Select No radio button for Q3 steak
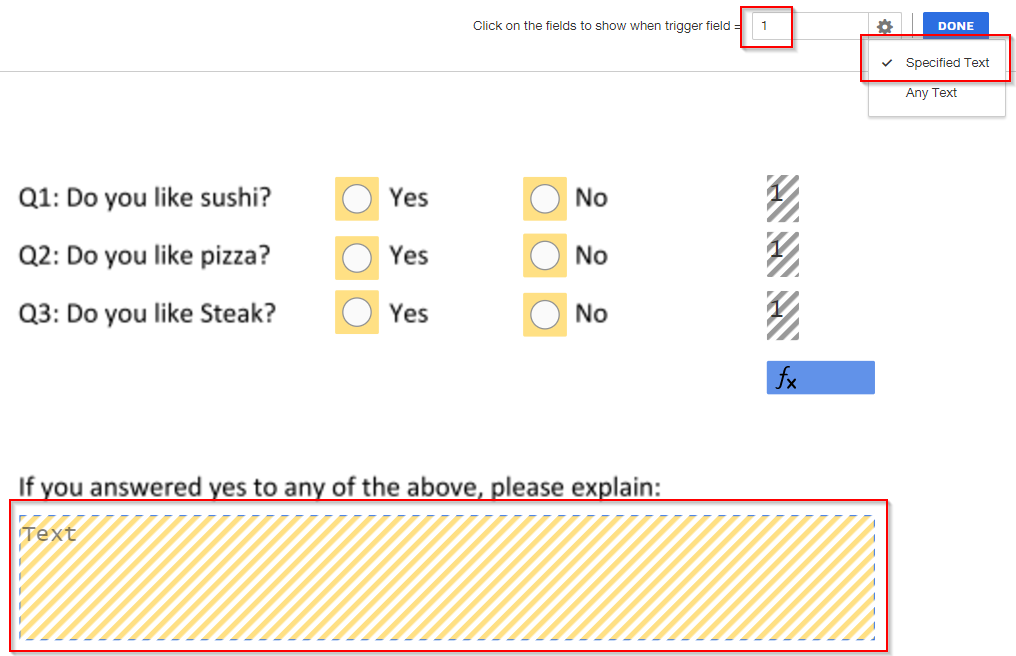 544,314
